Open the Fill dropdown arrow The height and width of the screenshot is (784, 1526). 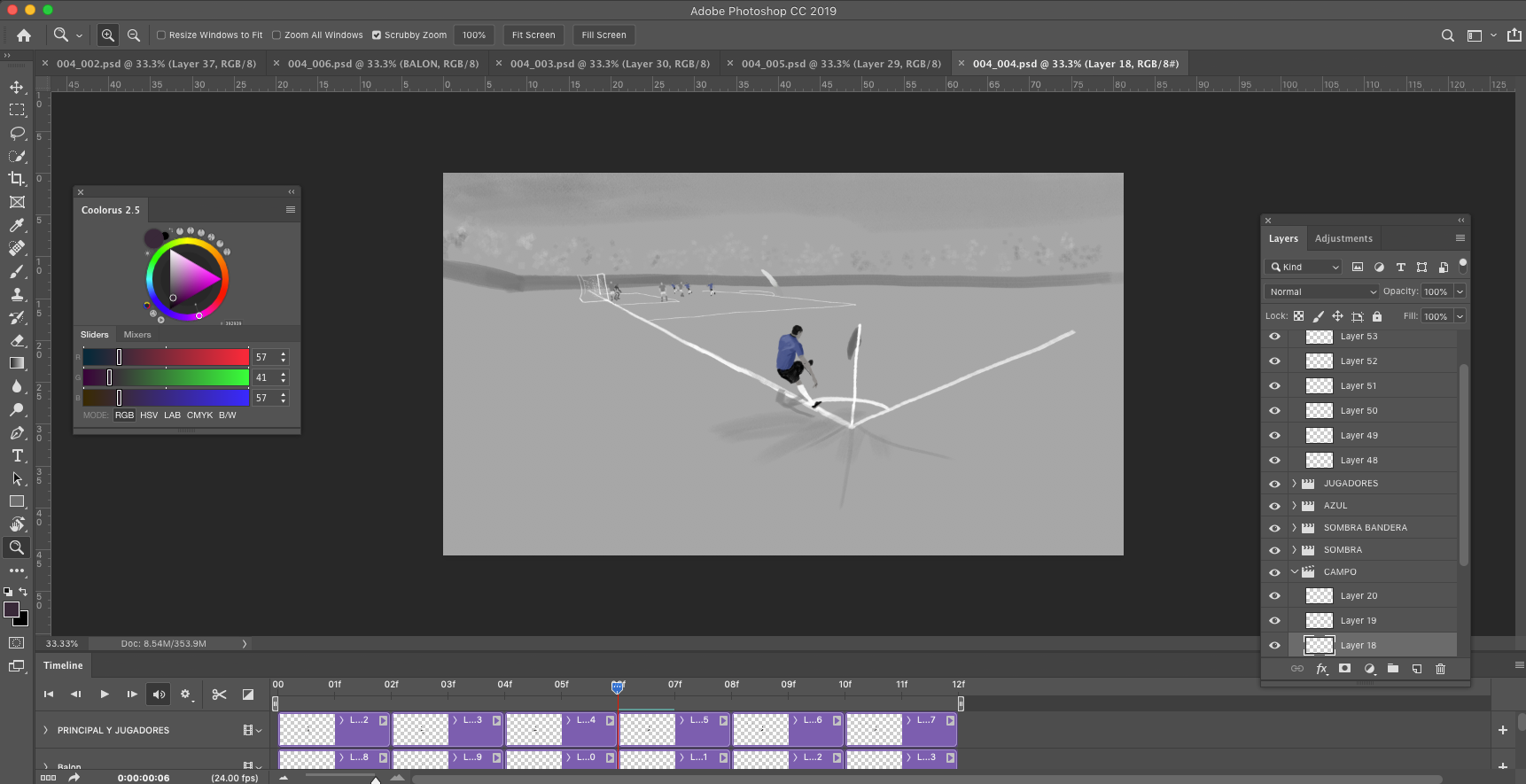point(1460,316)
